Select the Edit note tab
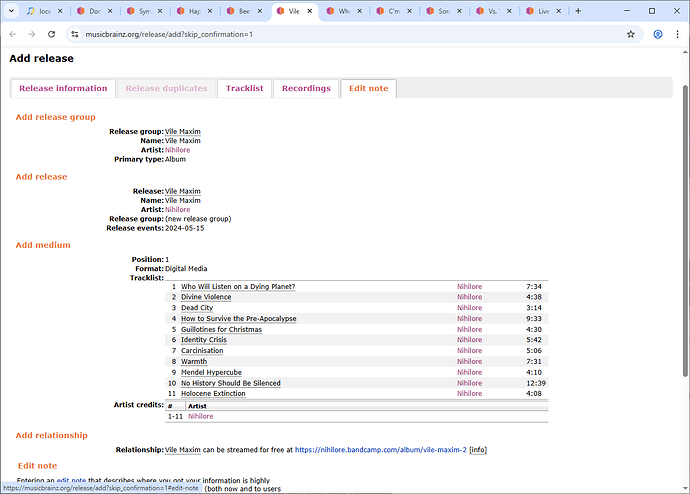 (369, 88)
